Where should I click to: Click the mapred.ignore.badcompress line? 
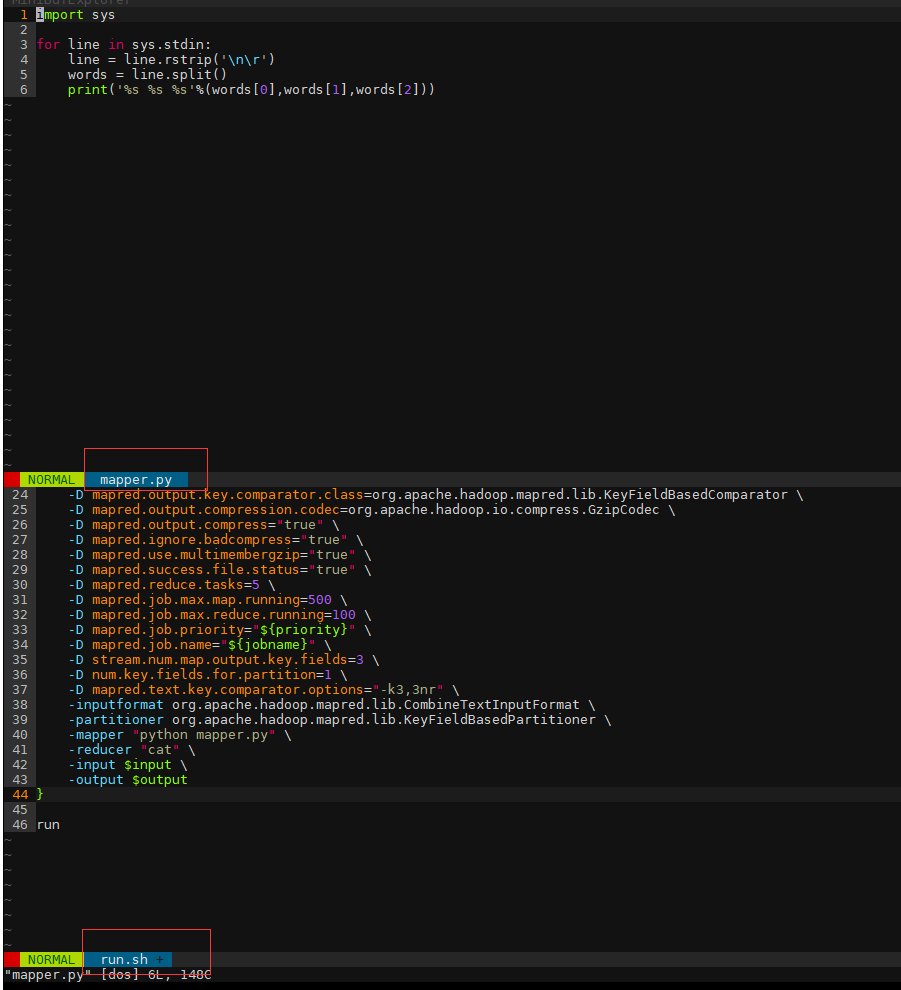(216, 540)
